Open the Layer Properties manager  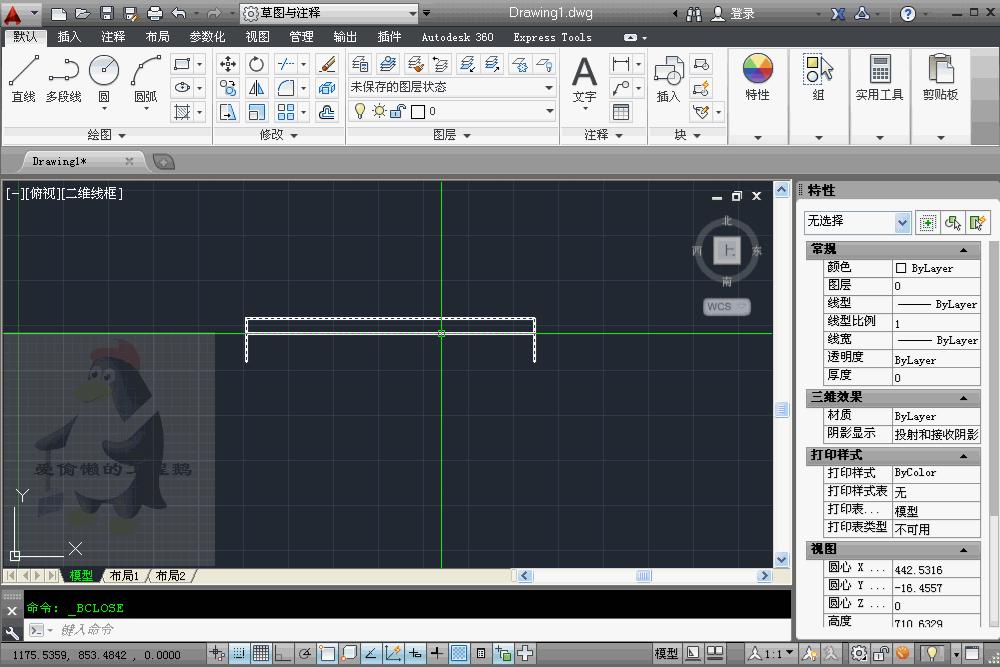tap(360, 64)
